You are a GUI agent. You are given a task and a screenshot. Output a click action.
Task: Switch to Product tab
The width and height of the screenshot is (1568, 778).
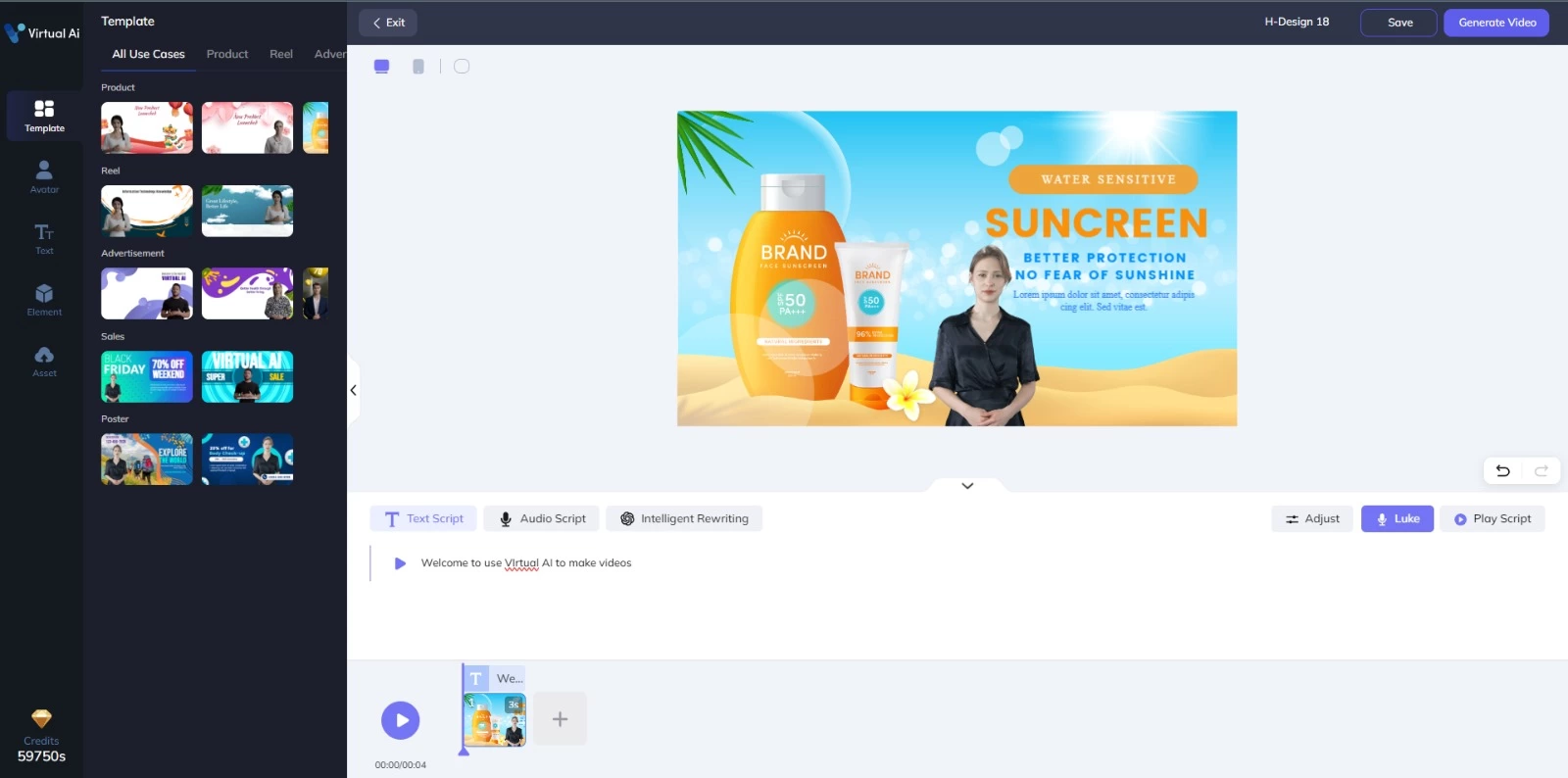(x=227, y=54)
